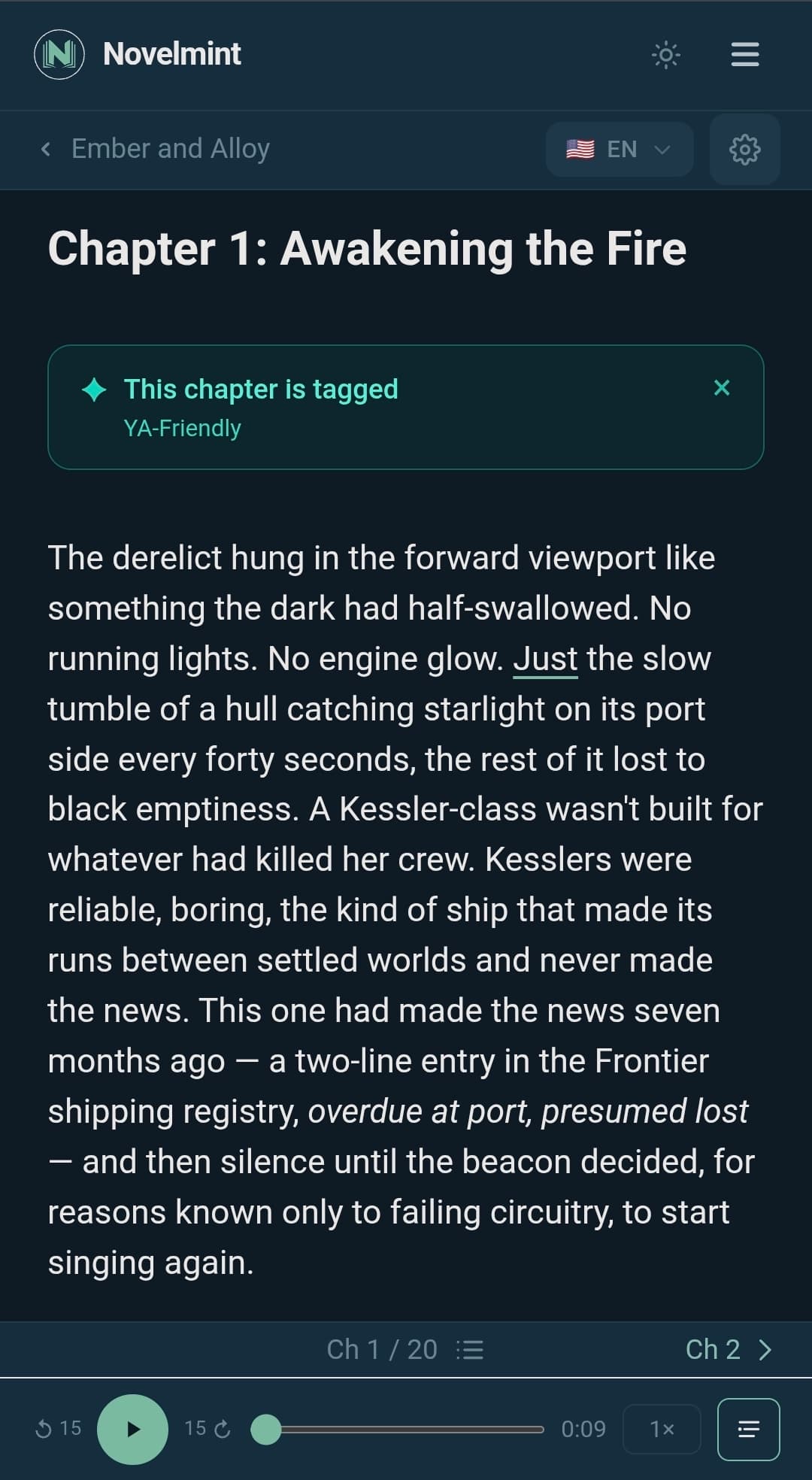
Task: Rewind audio 15 seconds
Action: coord(57,1429)
